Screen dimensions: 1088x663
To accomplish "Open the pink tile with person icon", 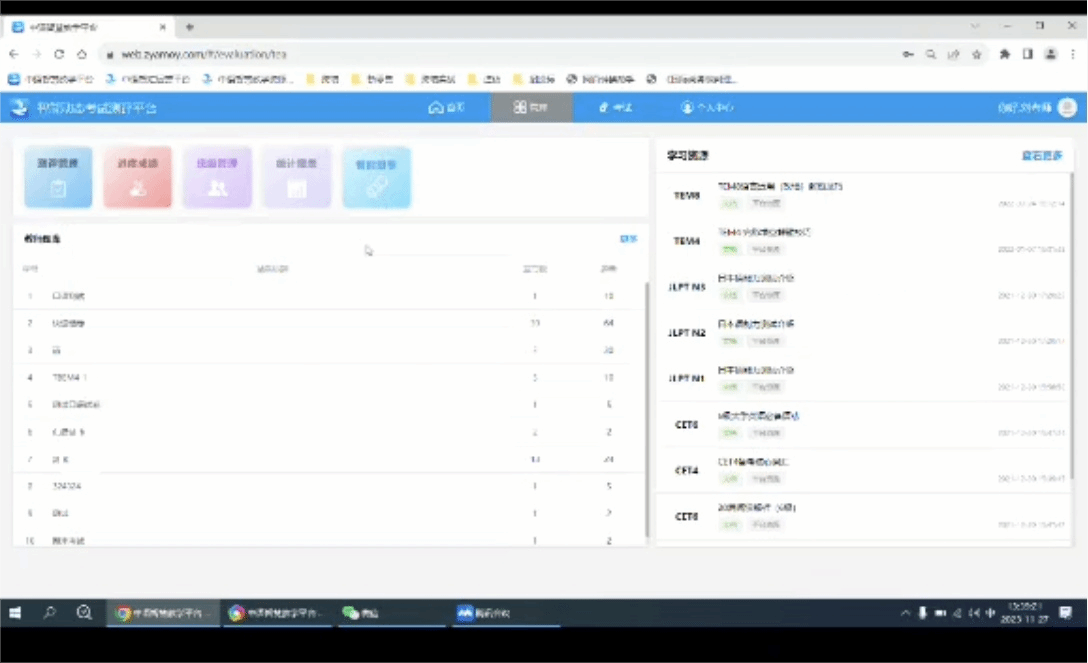I will coord(137,177).
